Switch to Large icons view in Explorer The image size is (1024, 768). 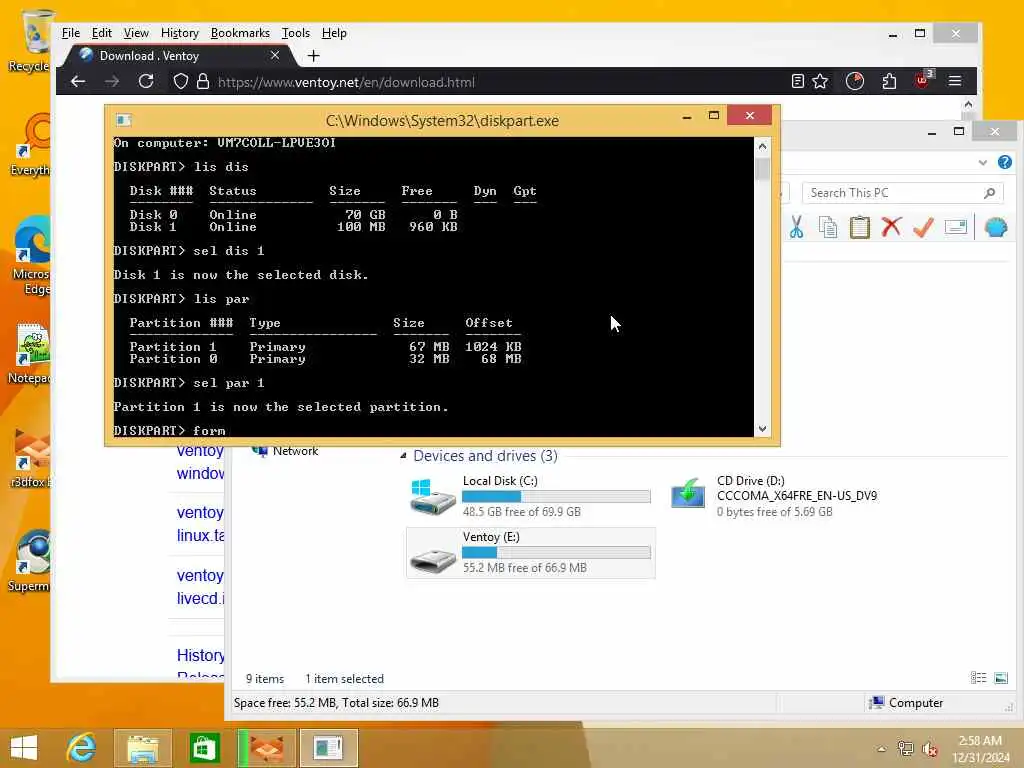(1001, 678)
